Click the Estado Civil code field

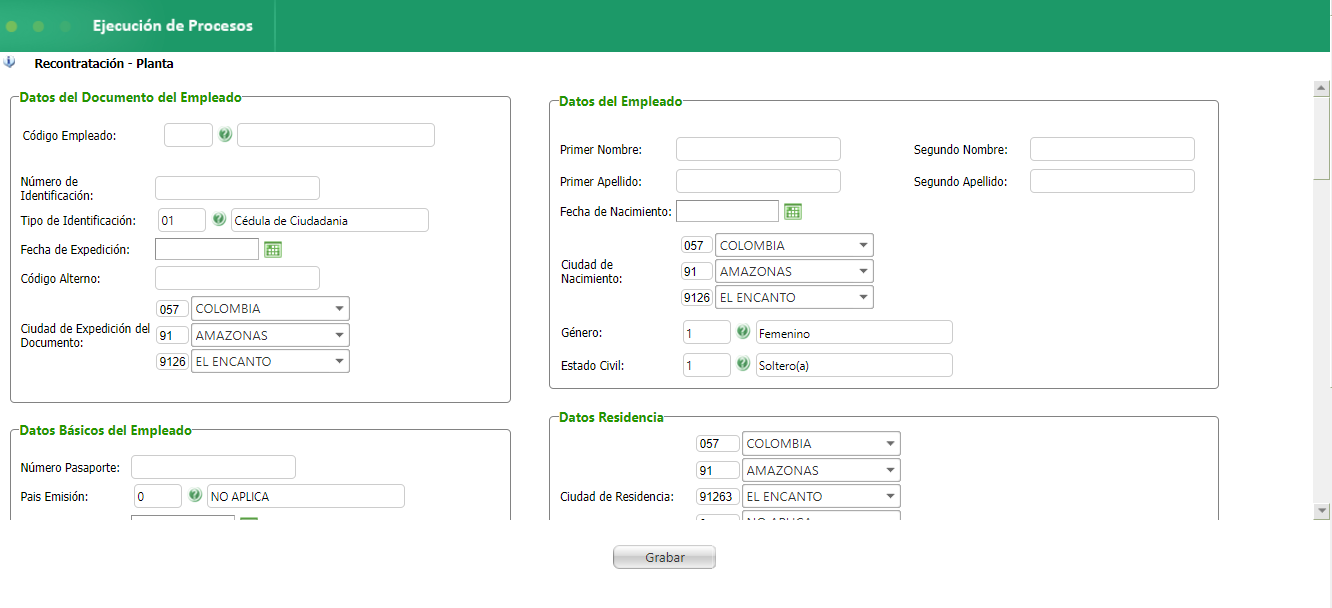point(707,365)
